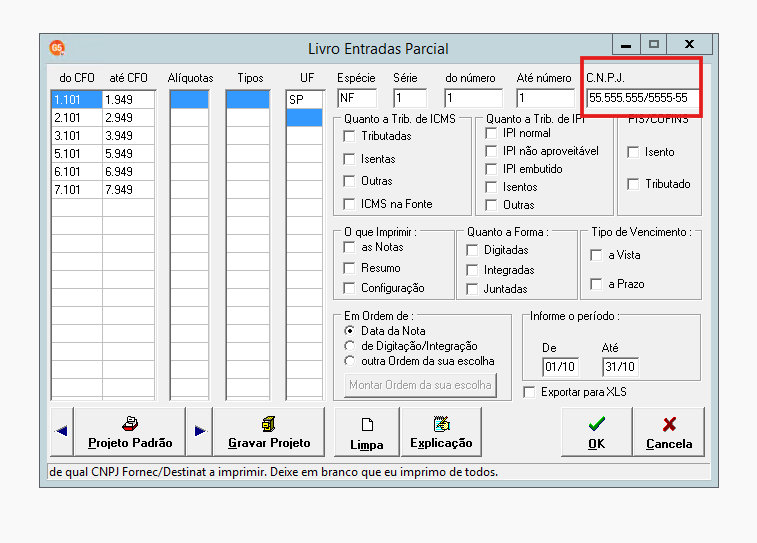
Task: Click the Espécie field containing NF
Action: (x=357, y=98)
